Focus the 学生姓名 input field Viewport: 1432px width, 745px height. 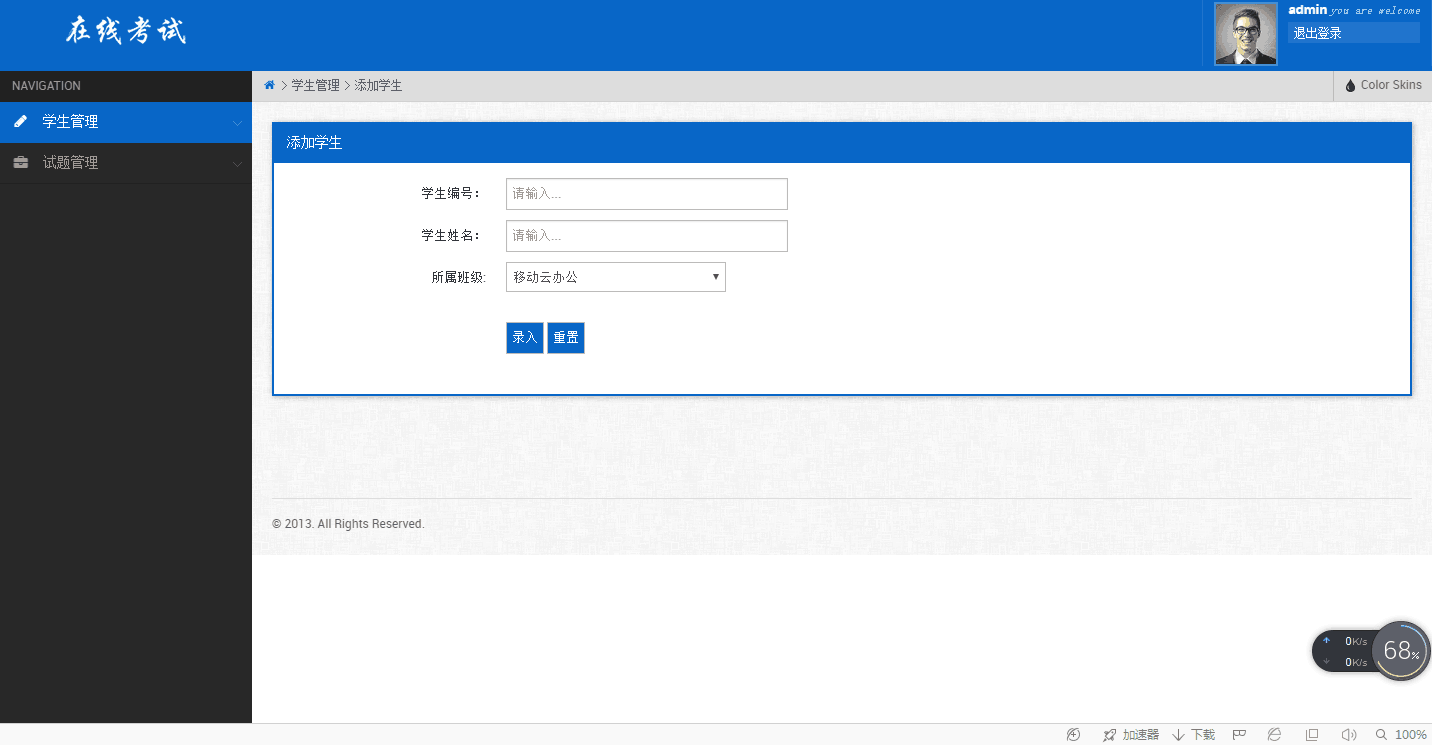click(647, 236)
